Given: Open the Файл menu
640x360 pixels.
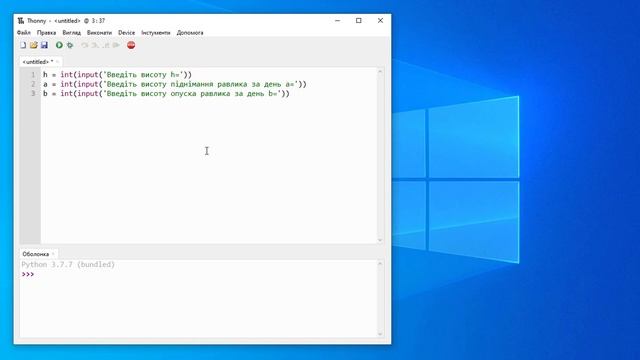Looking at the screenshot, I should (24, 33).
